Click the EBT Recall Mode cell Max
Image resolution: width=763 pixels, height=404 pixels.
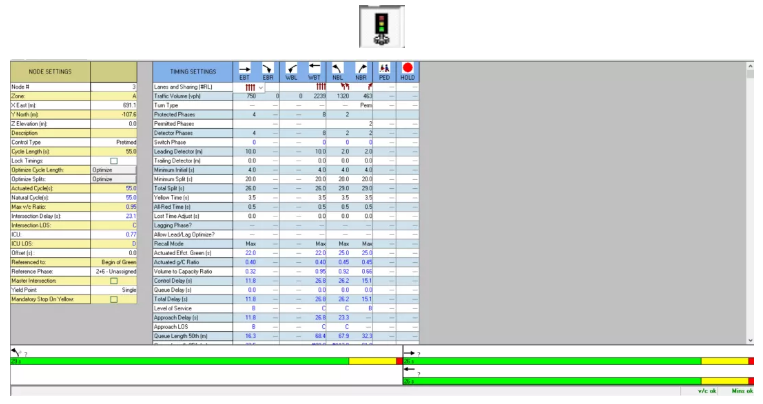pyautogui.click(x=245, y=244)
